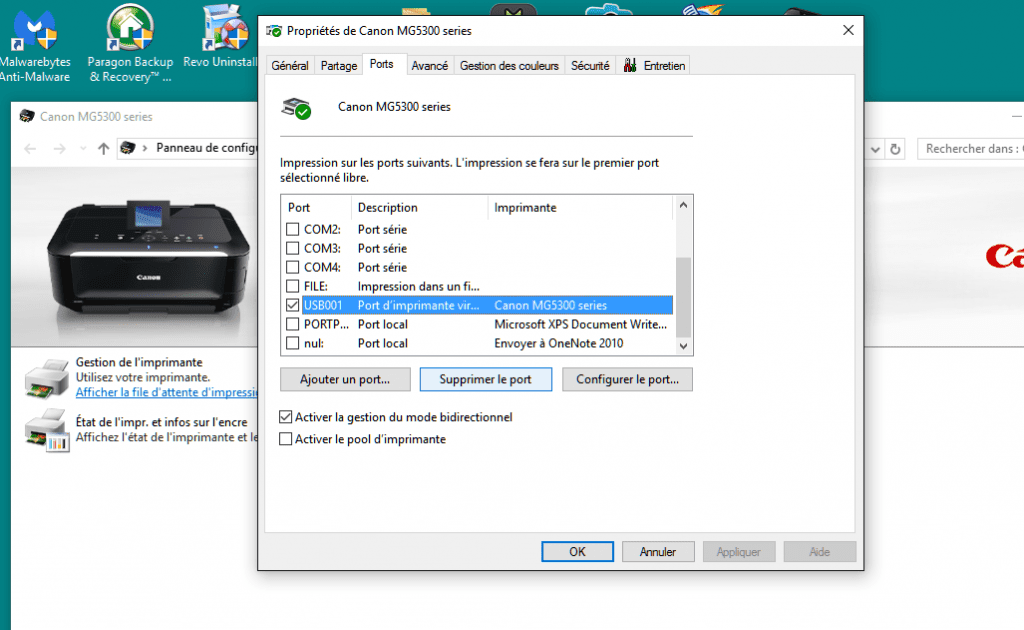Click the État de l'impr. ink levels icon
The image size is (1024, 630).
pos(46,430)
